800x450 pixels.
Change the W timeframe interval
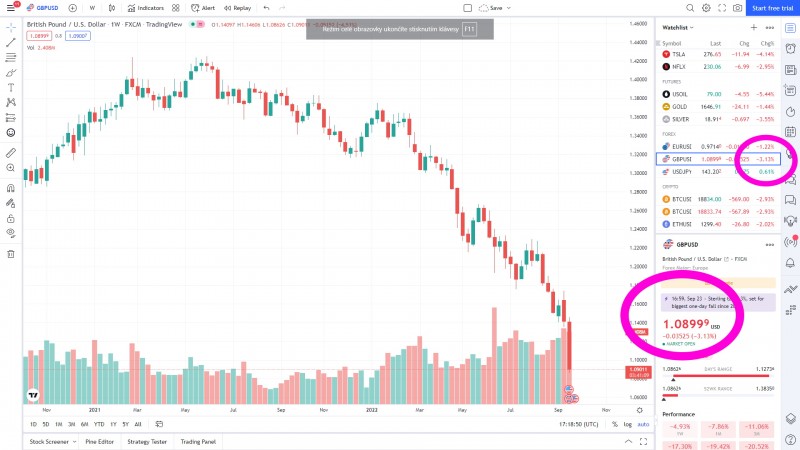(92, 8)
